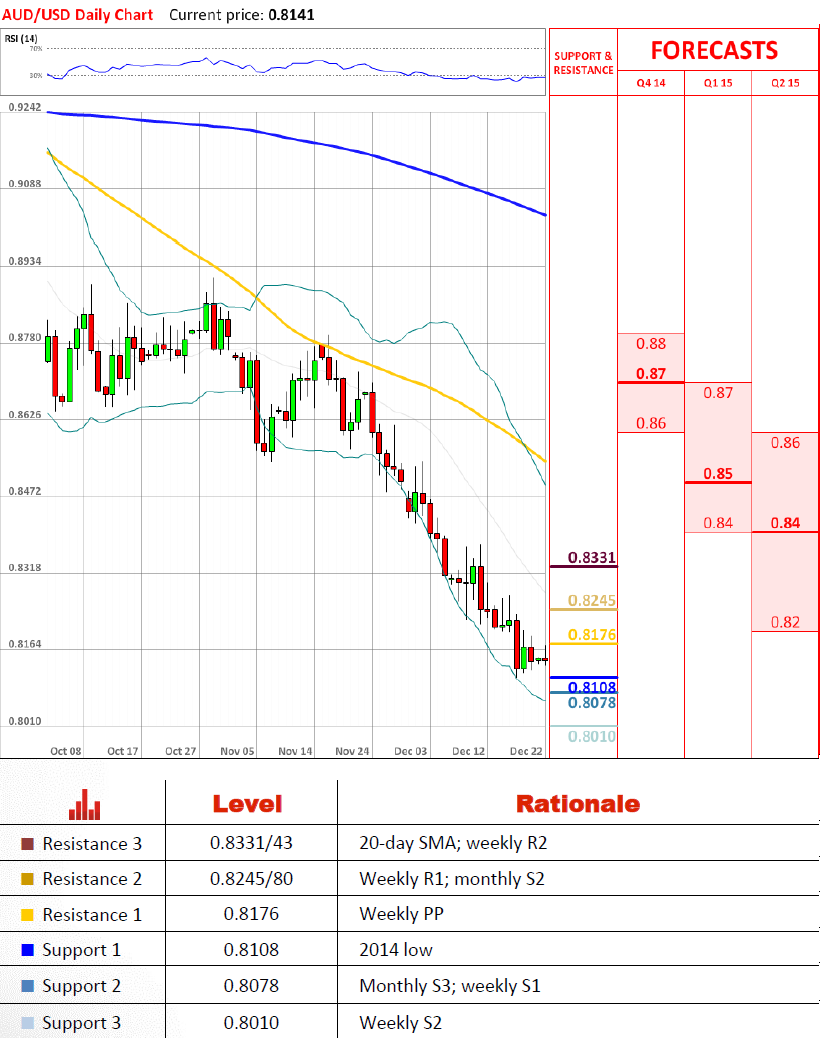This screenshot has height=1038, width=820.
Task: Click the 0.8245 resistance level label
Action: (x=592, y=600)
